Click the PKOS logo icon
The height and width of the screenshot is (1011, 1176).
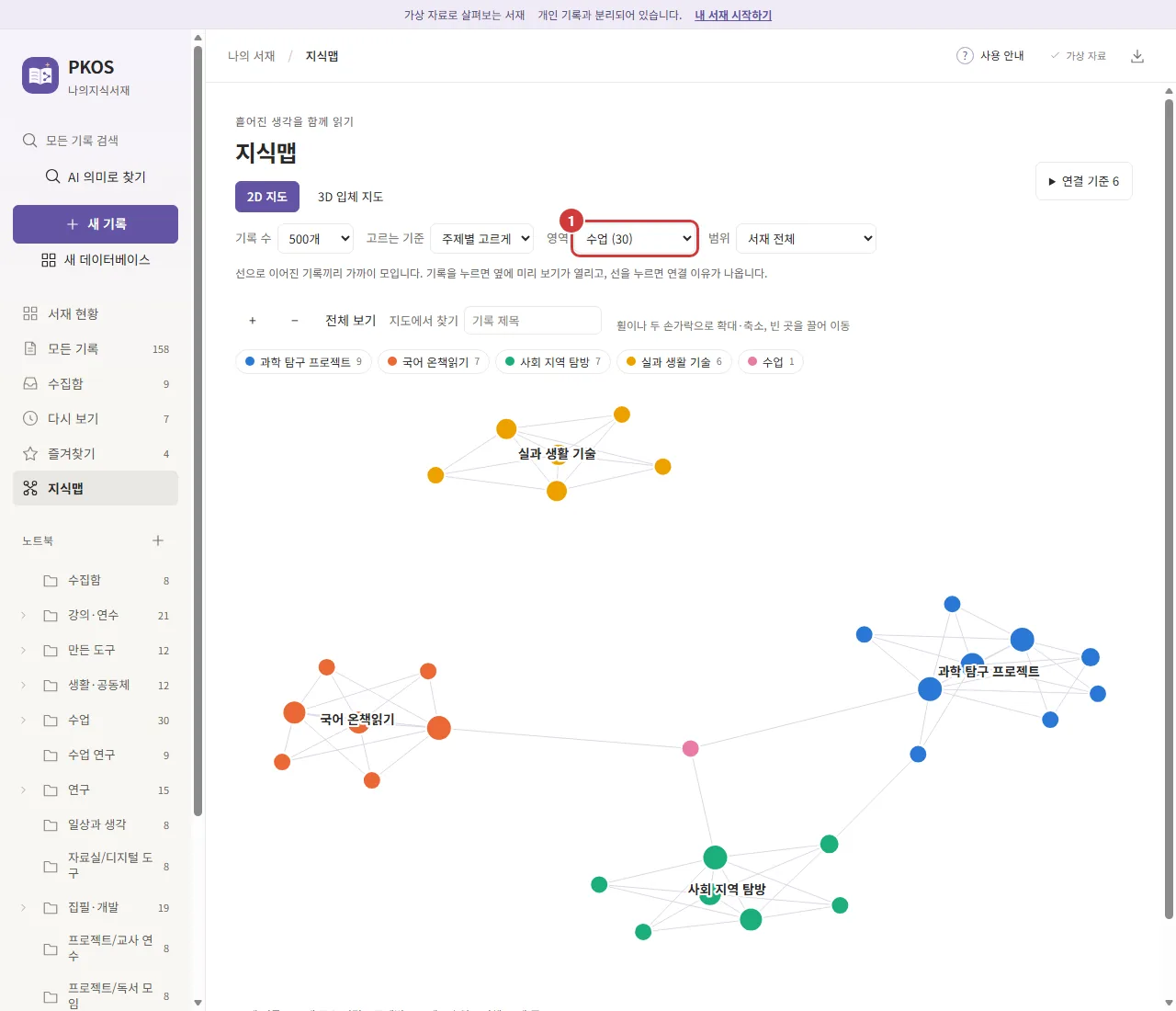(40, 75)
